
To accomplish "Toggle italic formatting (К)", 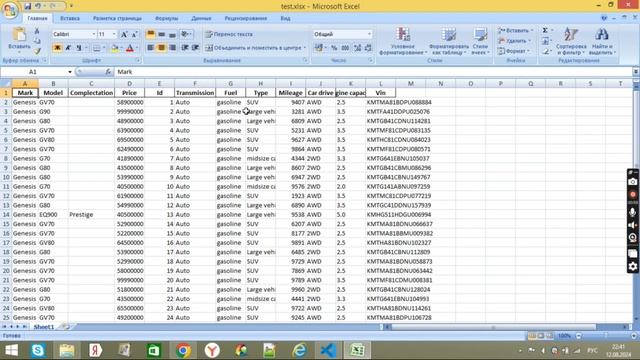I will pos(68,48).
